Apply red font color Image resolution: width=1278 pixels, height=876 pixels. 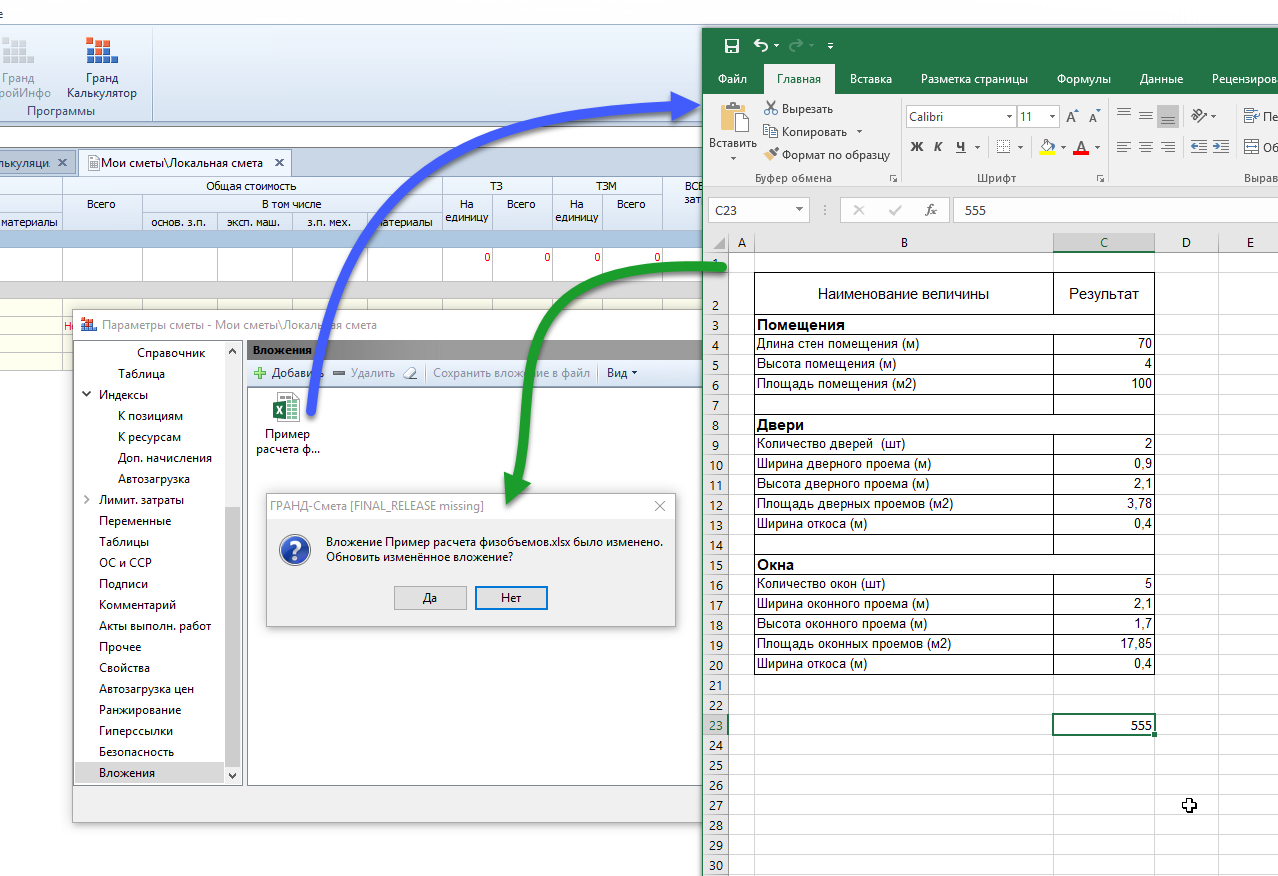click(1080, 147)
